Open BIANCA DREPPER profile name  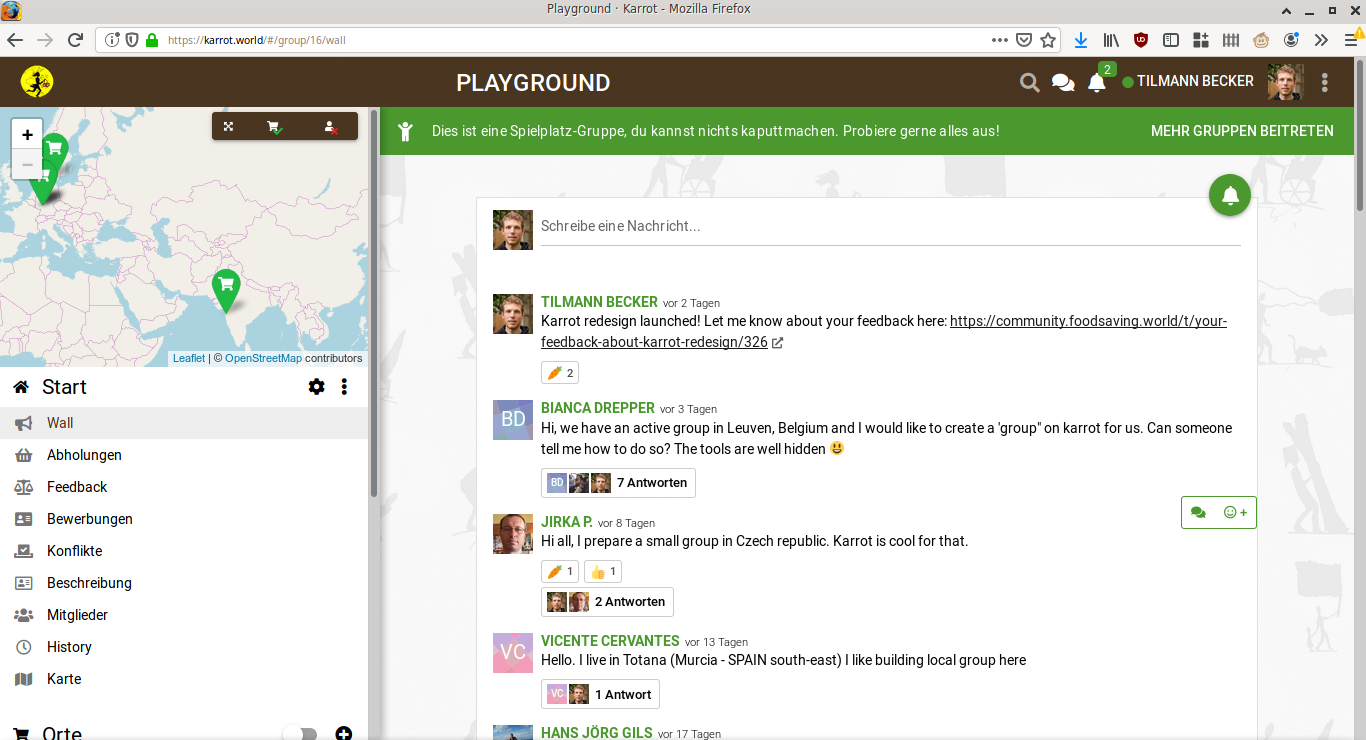coord(598,408)
